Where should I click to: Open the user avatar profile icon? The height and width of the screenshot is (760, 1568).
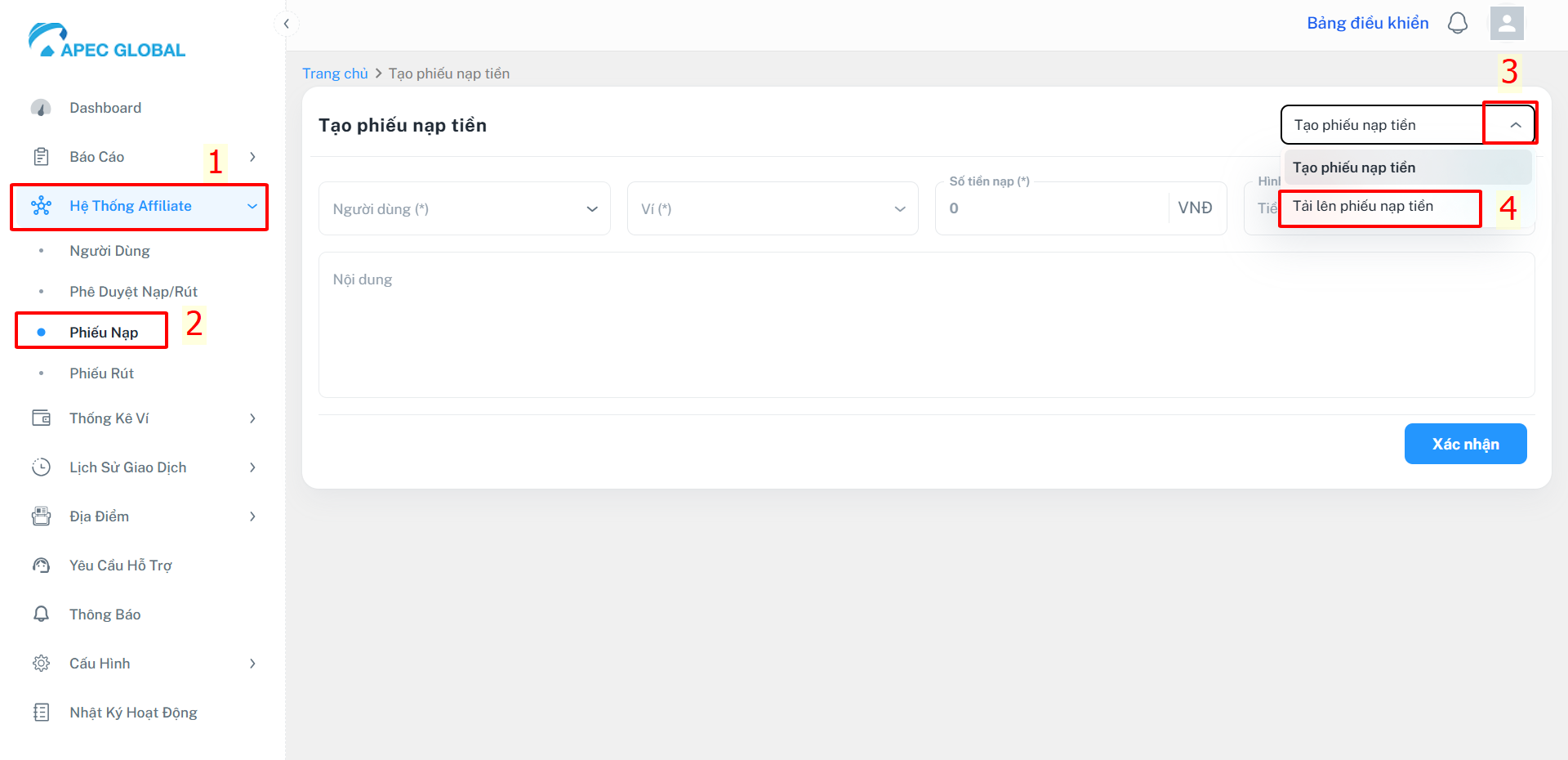[x=1507, y=23]
